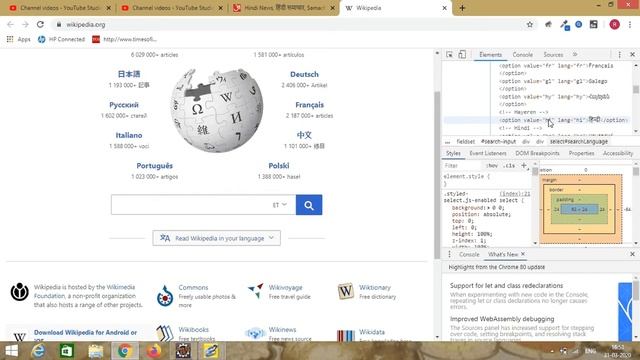Open the Chrome three-dot menu
The width and height of the screenshot is (640, 360).
[x=630, y=24]
